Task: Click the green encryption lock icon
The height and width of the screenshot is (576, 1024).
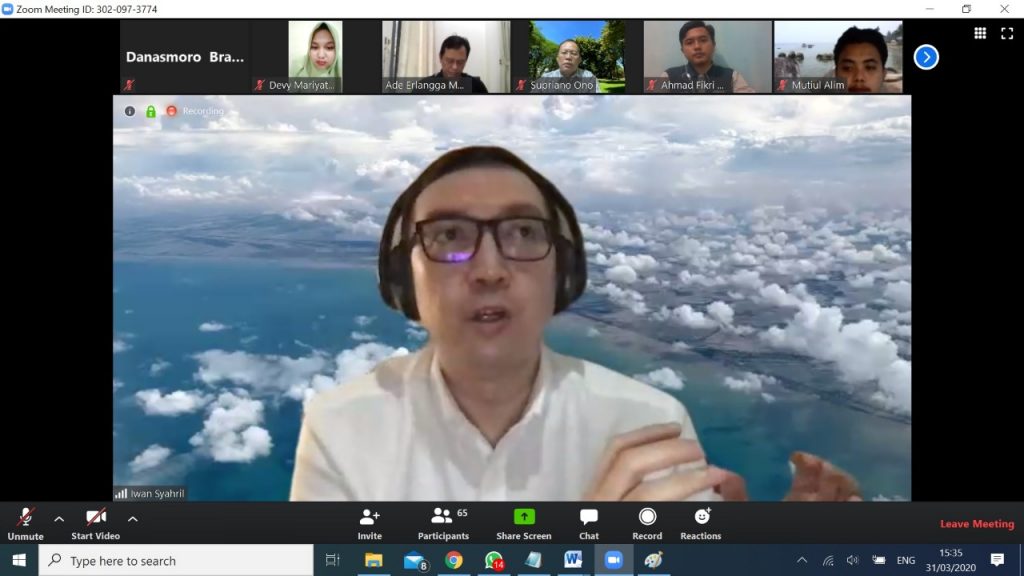Action: [x=151, y=111]
